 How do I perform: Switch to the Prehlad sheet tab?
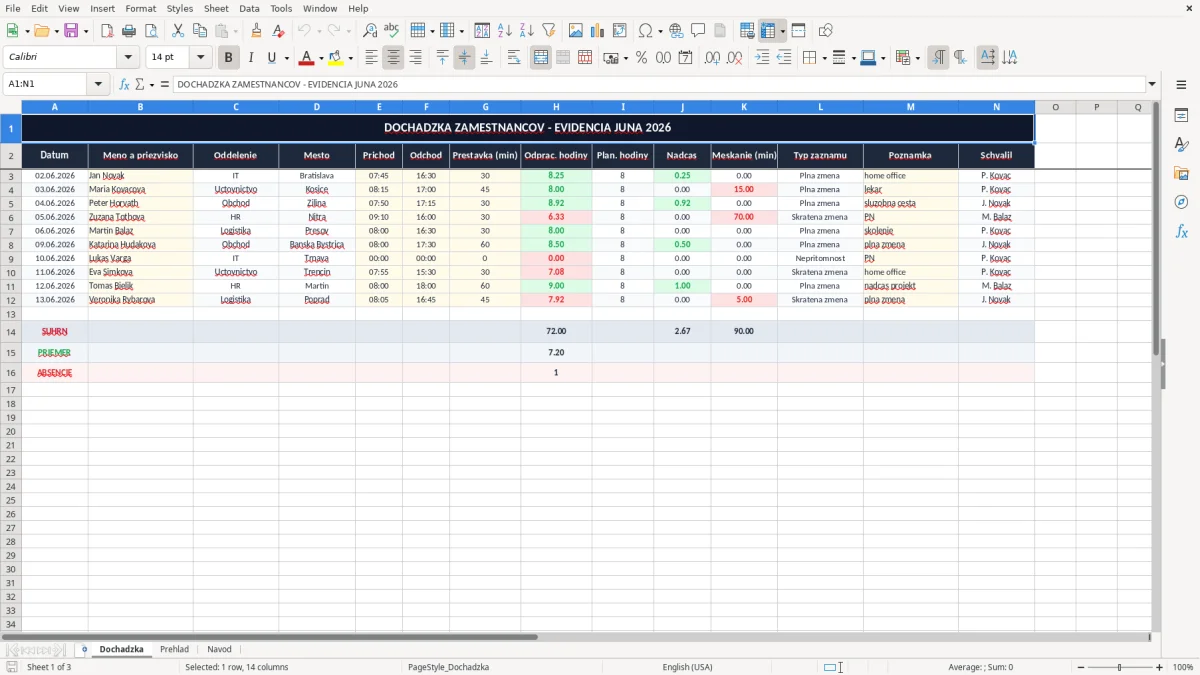click(x=174, y=649)
